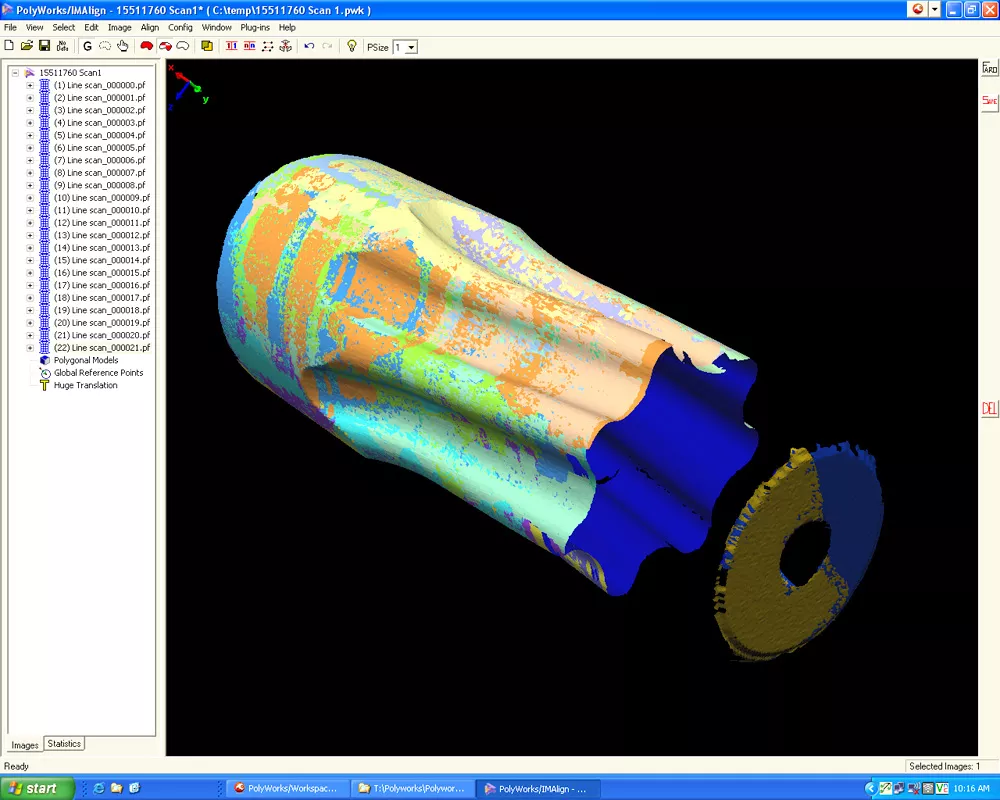
Task: Save project with the floppy disk icon
Action: coord(45,46)
